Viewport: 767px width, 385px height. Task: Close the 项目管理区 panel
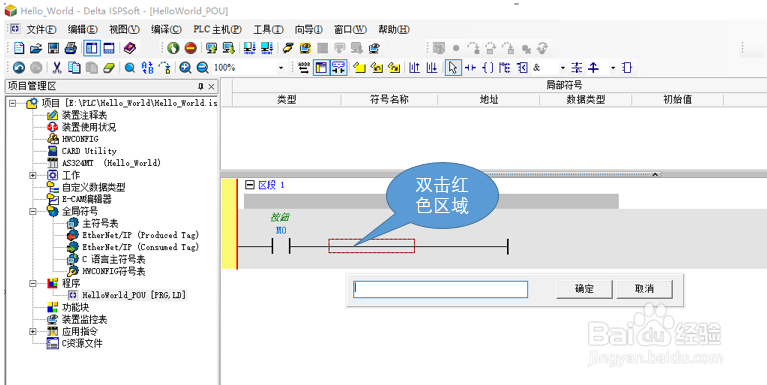211,87
